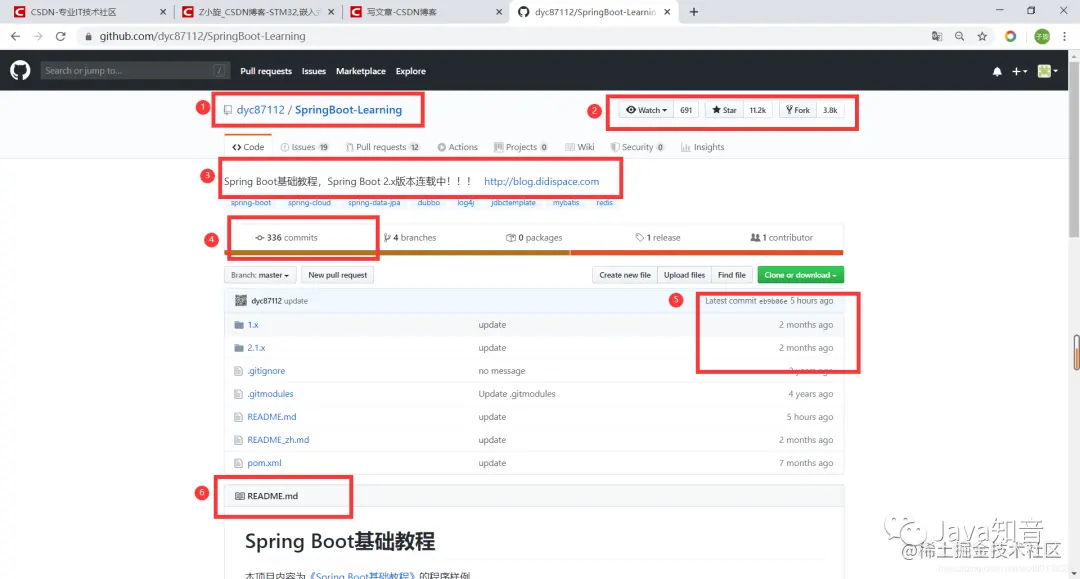The width and height of the screenshot is (1080, 579).
Task: Switch to repository Issues tab
Action: (x=304, y=147)
